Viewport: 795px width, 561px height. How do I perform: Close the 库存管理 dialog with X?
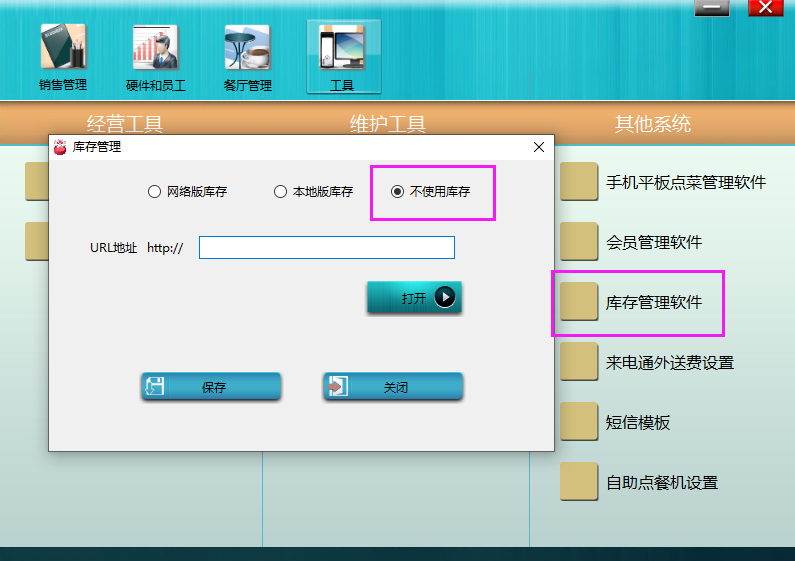point(539,147)
